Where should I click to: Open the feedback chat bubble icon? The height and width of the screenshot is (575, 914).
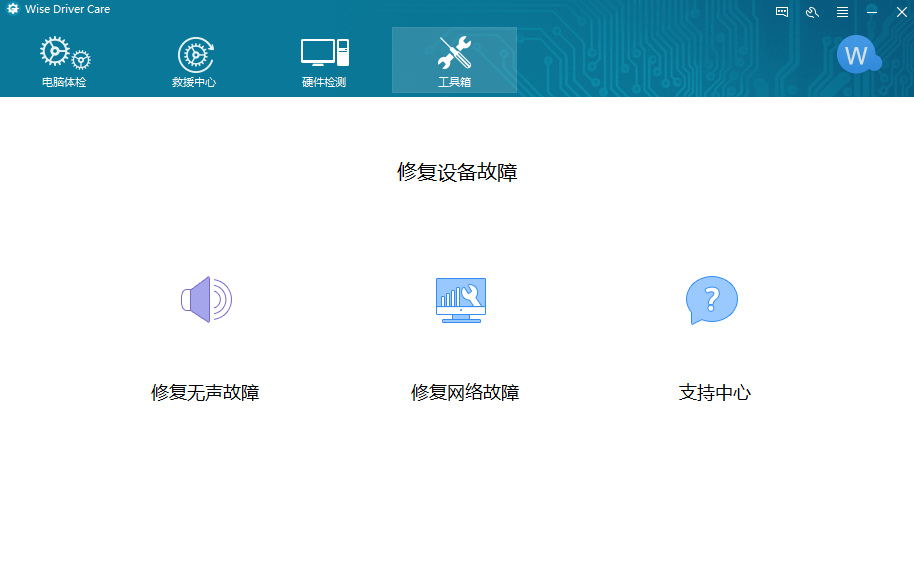(x=782, y=12)
